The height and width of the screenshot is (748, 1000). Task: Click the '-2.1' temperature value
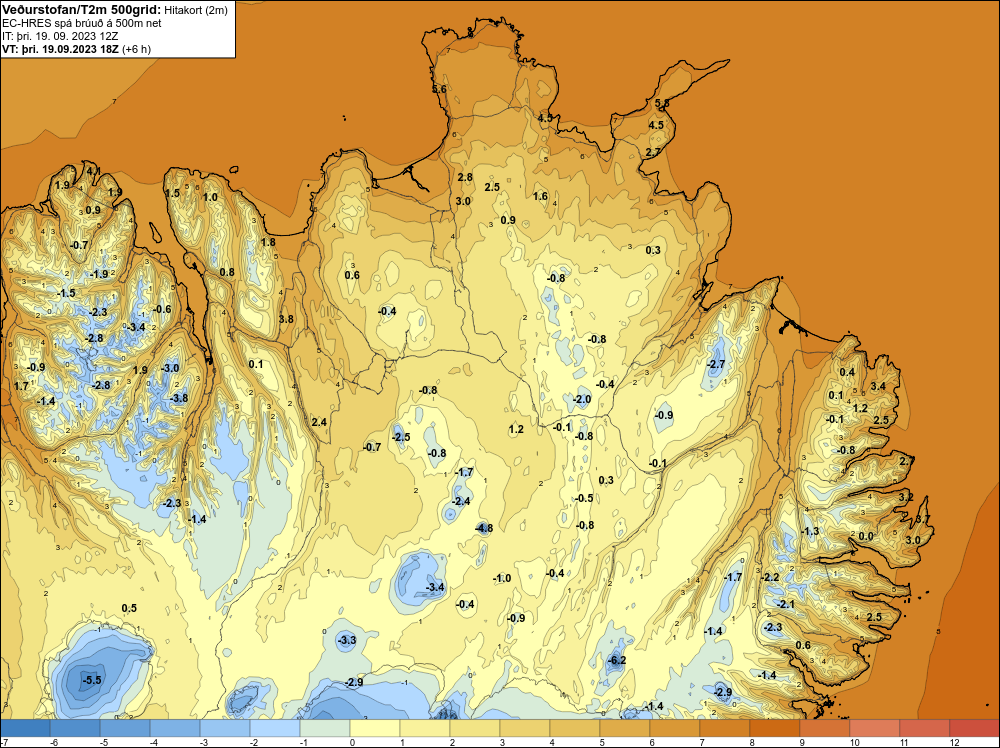tap(786, 604)
